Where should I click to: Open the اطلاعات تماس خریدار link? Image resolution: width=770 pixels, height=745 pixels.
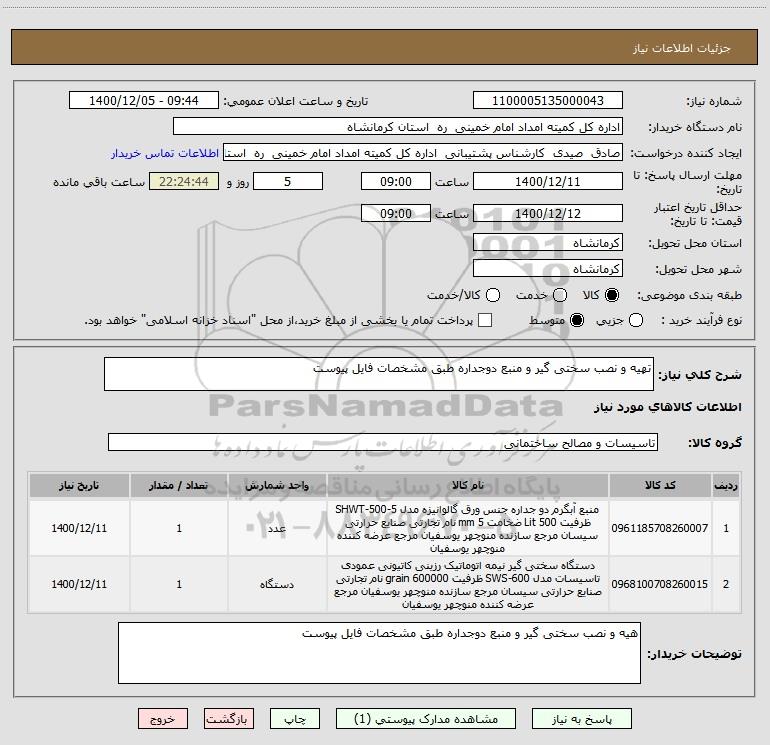(x=165, y=153)
